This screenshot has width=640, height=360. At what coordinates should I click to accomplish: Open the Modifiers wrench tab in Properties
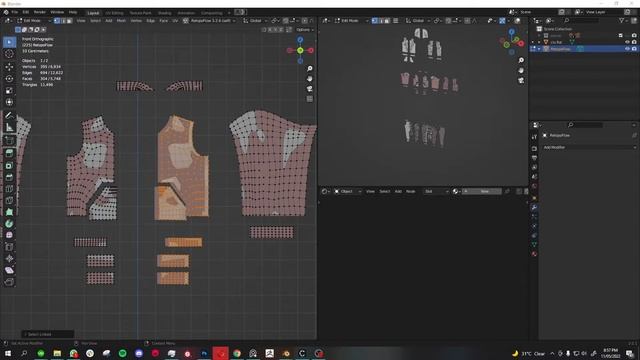(534, 207)
